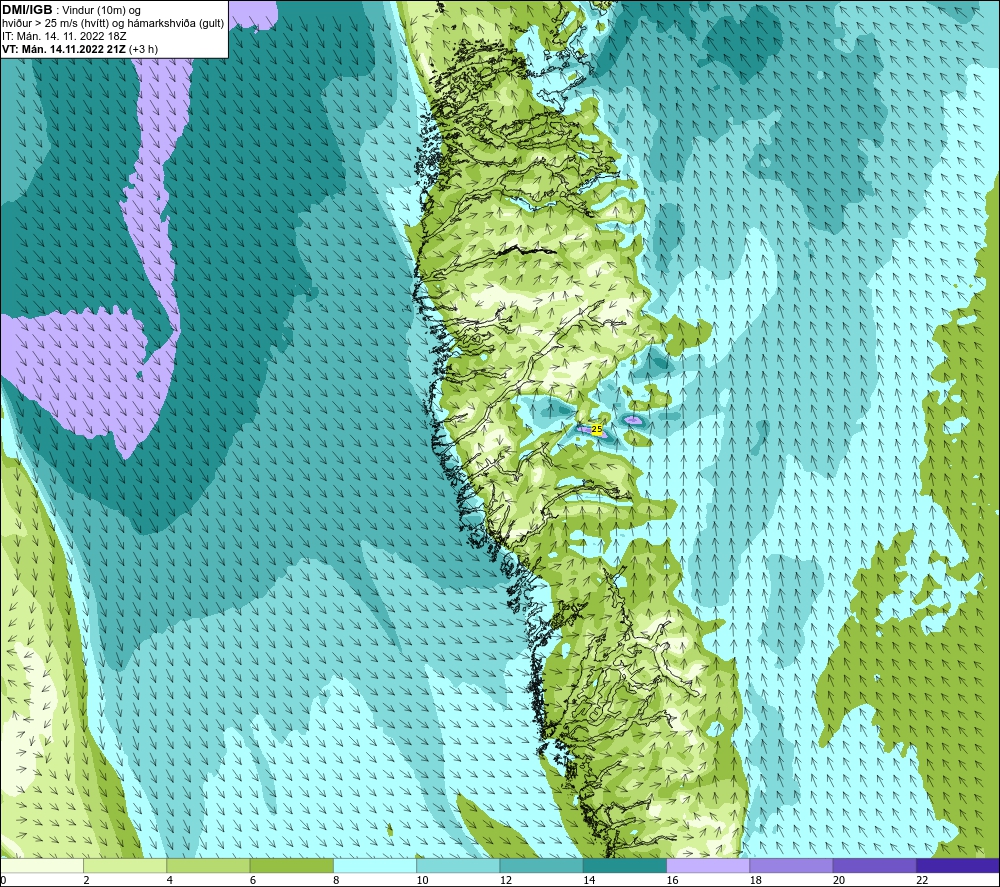Click the legend value 8
The image size is (1000, 887).
tap(336, 880)
